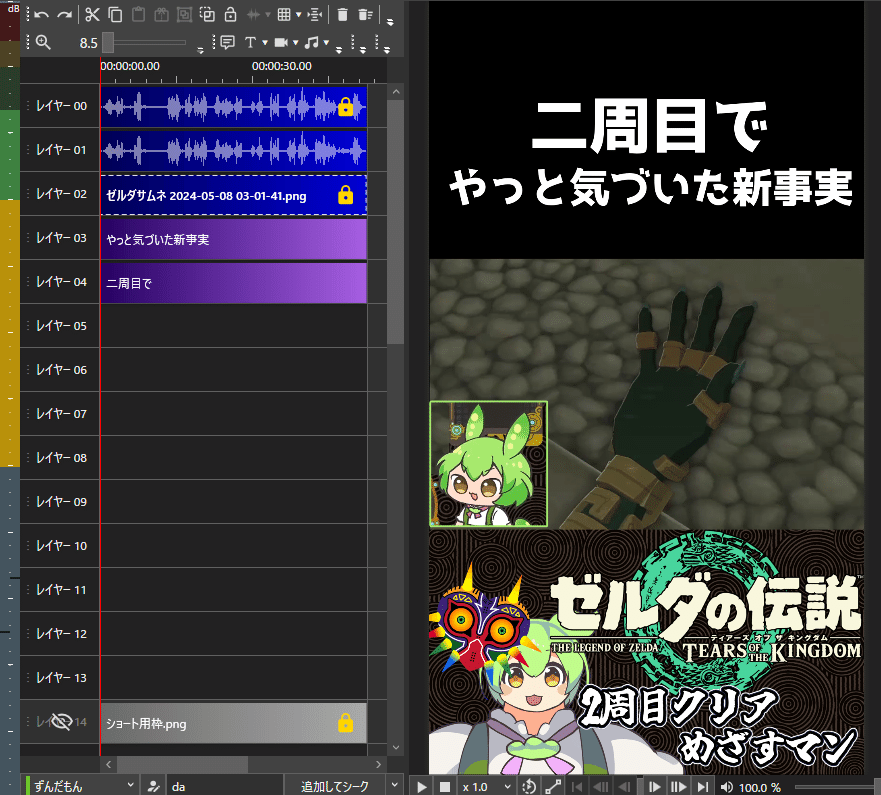Open the ずんだもん character dropdown
The height and width of the screenshot is (795, 881).
(x=130, y=785)
